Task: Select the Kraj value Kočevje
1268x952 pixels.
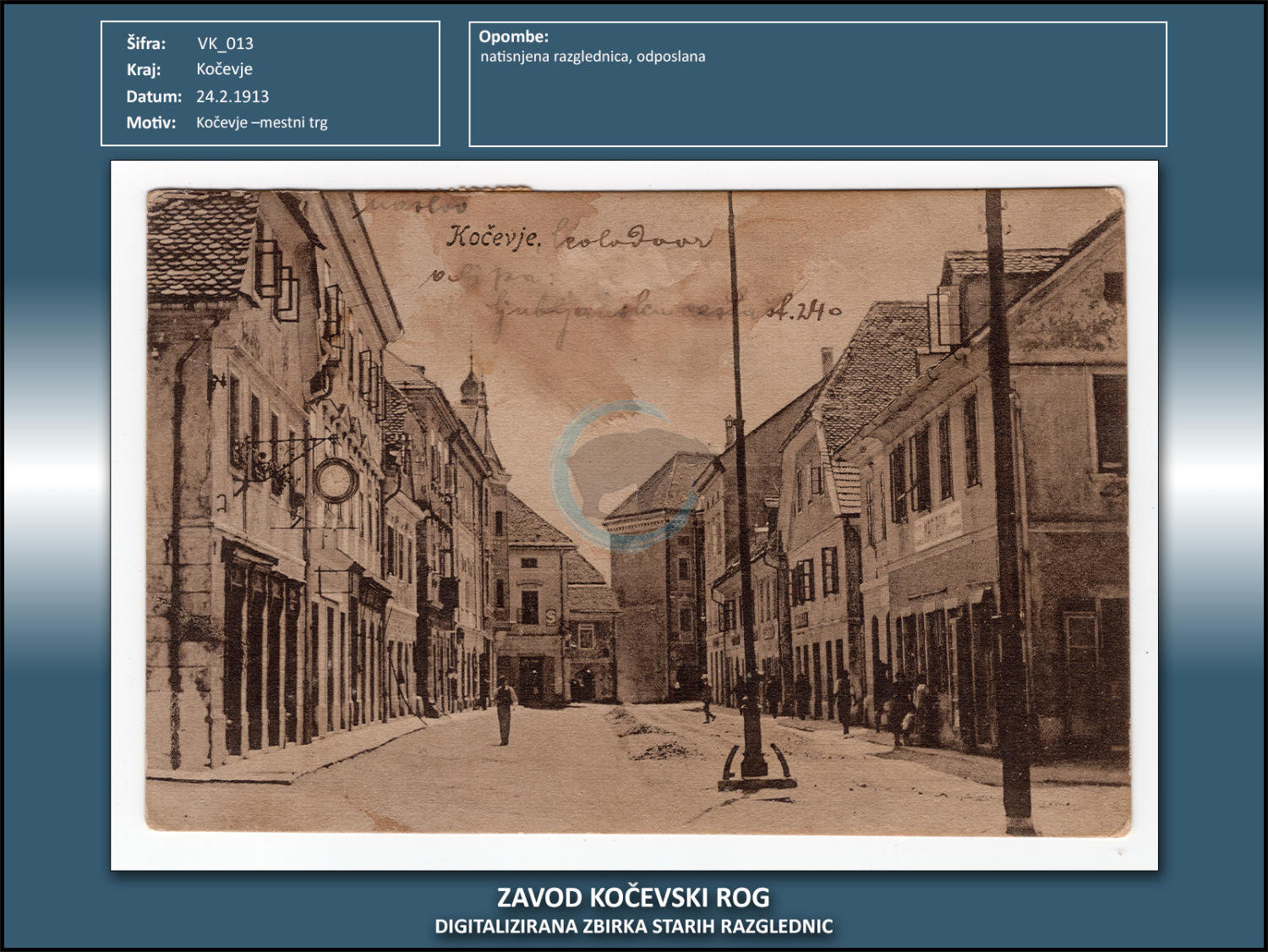Action: click(224, 69)
